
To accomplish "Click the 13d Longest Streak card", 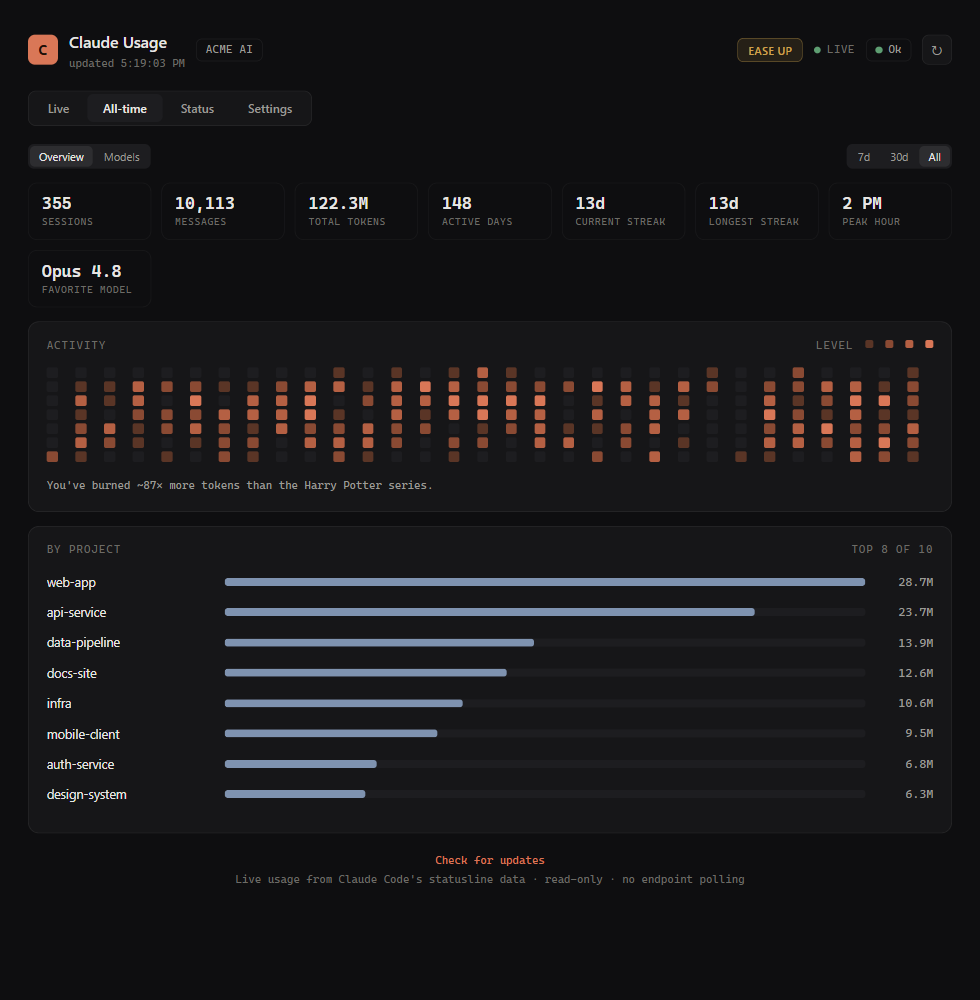I will click(757, 211).
